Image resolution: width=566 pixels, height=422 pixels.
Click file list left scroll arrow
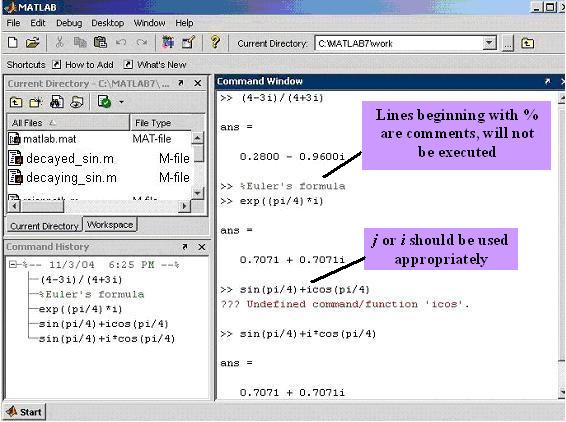coord(14,206)
